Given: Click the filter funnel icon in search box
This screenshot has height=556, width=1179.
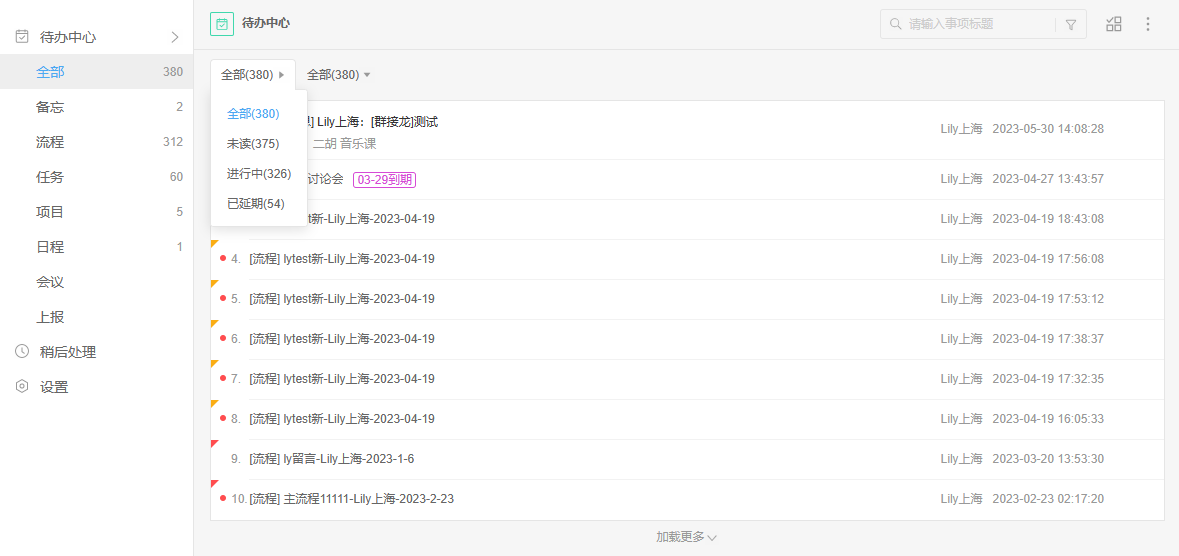Looking at the screenshot, I should pyautogui.click(x=1071, y=24).
